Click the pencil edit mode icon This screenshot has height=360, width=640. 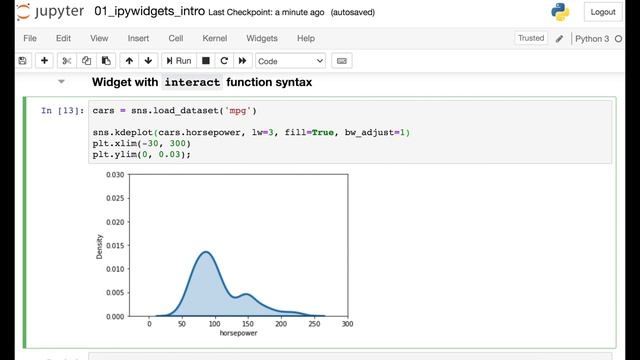click(x=559, y=39)
